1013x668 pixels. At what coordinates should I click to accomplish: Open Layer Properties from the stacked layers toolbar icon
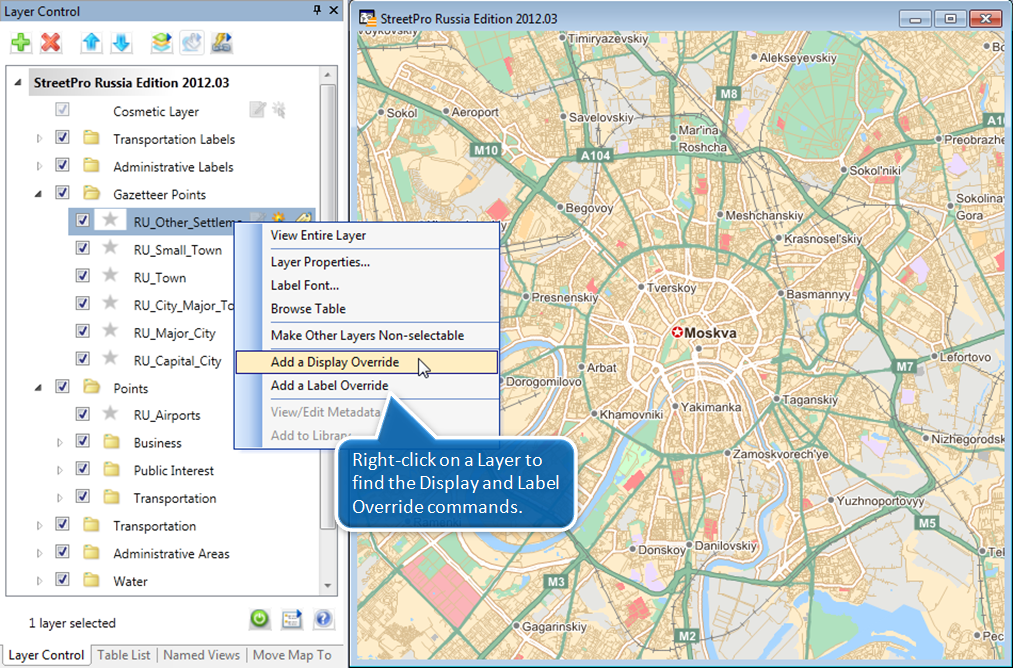click(162, 43)
